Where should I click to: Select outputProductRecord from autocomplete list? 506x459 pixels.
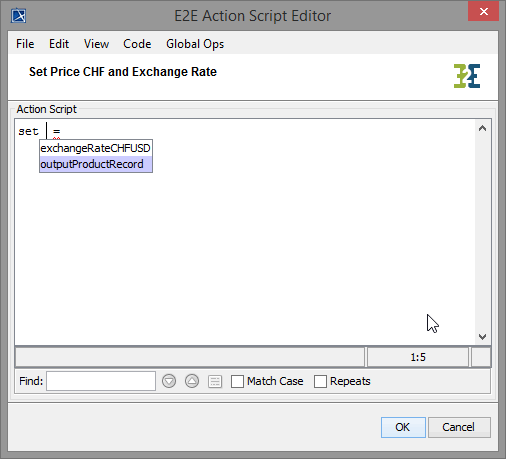(x=96, y=164)
